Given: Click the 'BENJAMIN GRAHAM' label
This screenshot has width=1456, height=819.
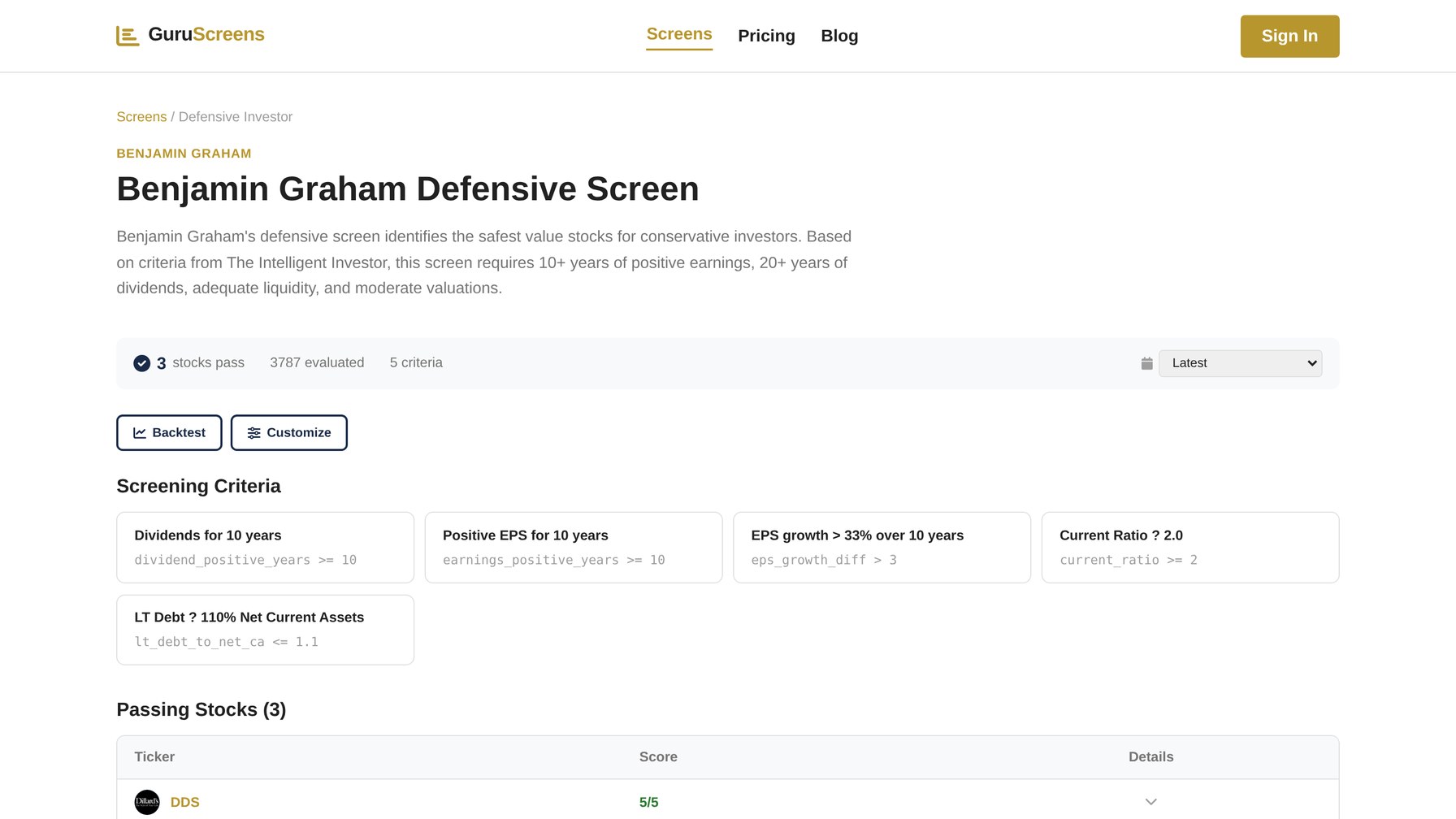Looking at the screenshot, I should click(x=184, y=154).
